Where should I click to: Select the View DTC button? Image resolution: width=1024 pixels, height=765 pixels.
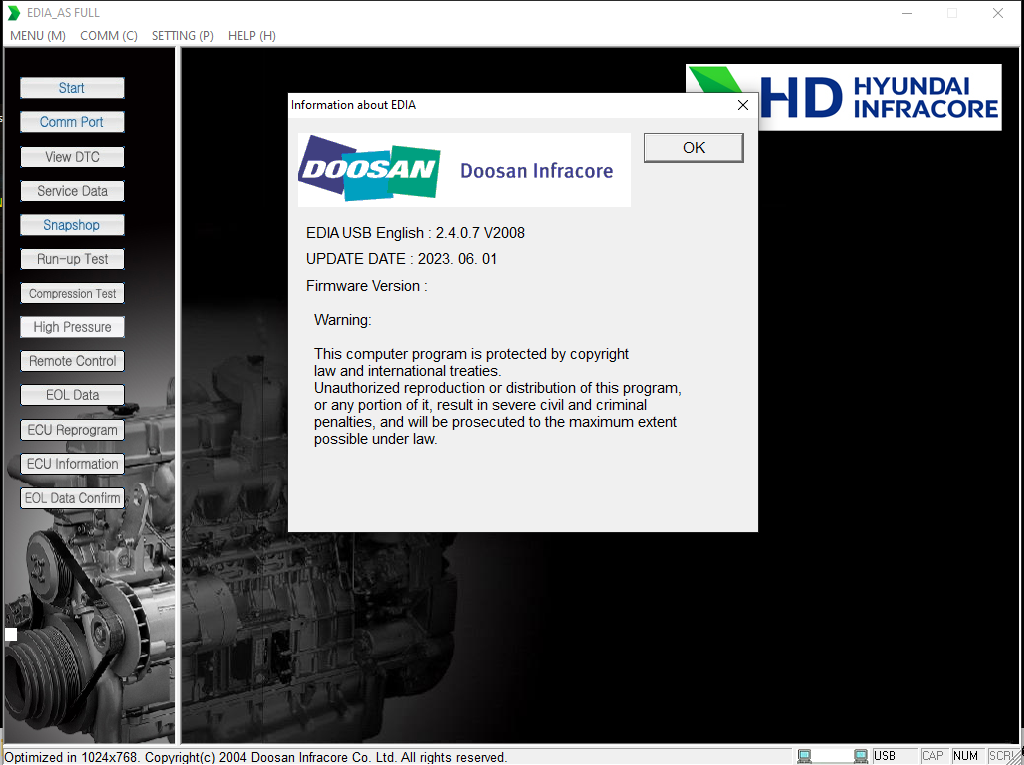[72, 157]
